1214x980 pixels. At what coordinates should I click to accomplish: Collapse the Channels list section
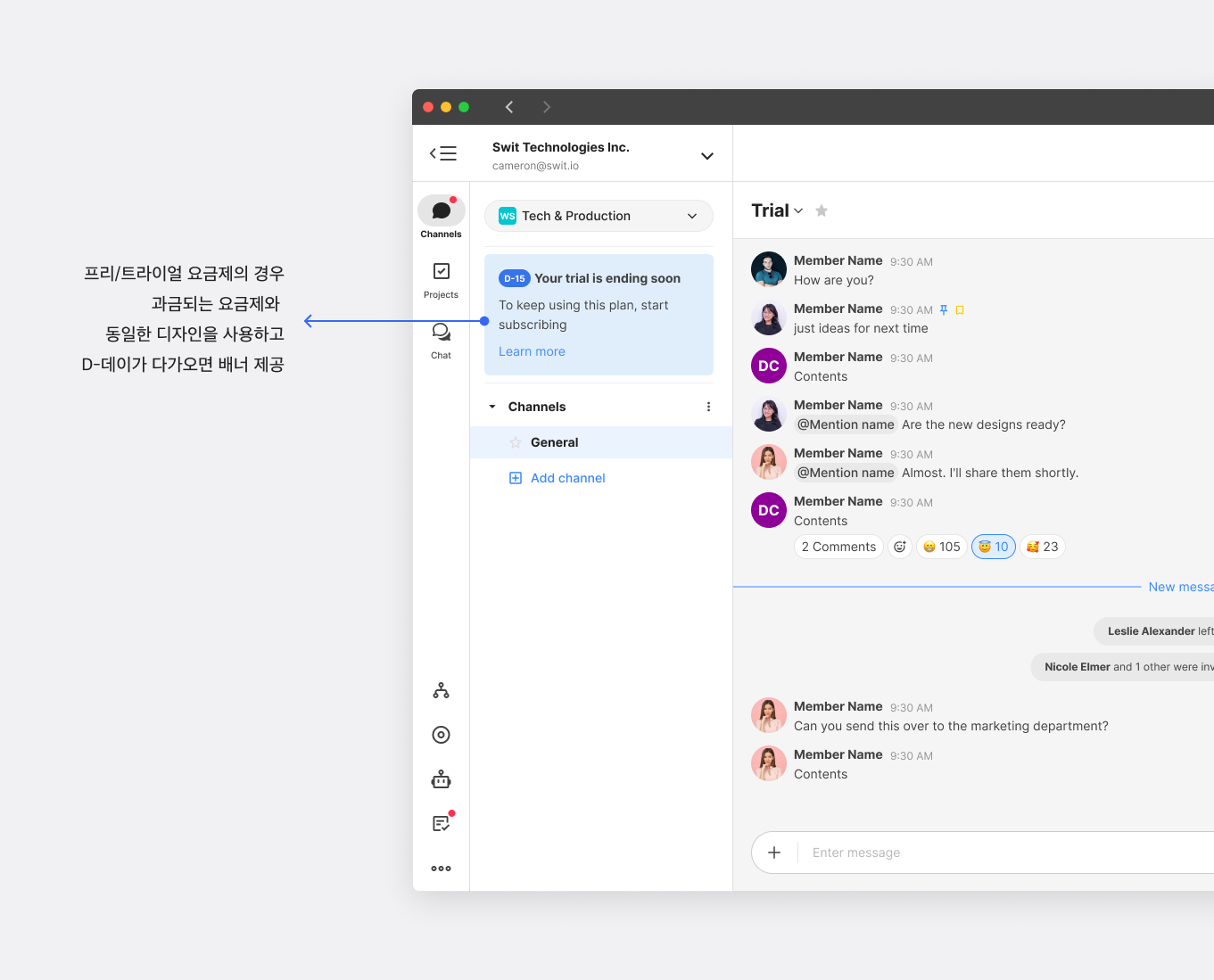coord(492,407)
